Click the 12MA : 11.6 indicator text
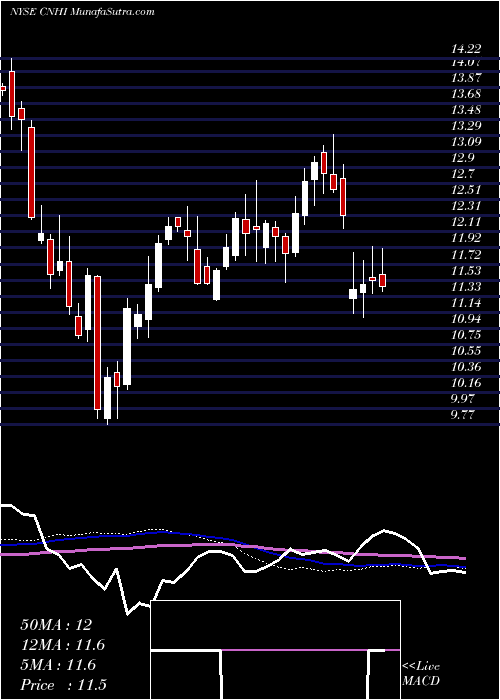Viewport: 500px width, 700px height. coord(63,645)
